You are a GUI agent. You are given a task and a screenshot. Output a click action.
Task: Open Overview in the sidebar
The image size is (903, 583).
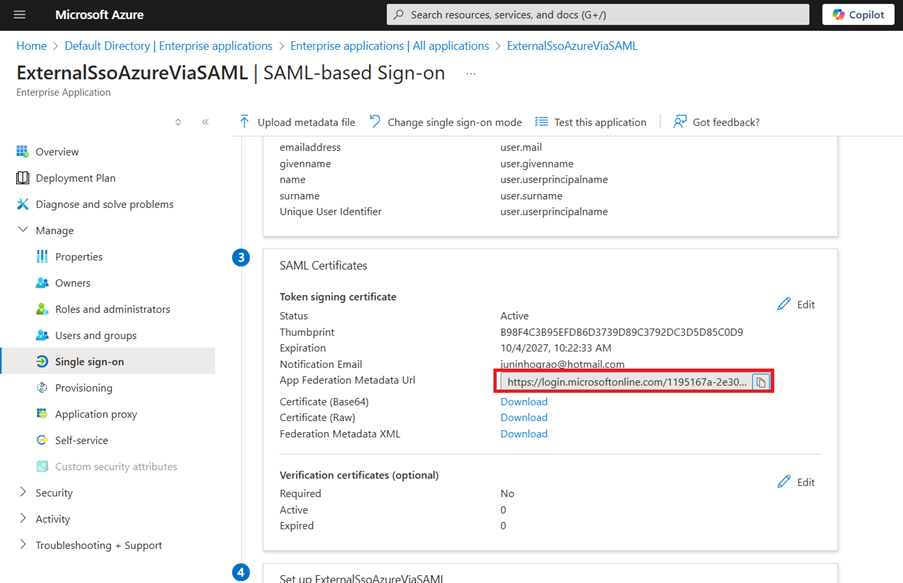tap(57, 152)
